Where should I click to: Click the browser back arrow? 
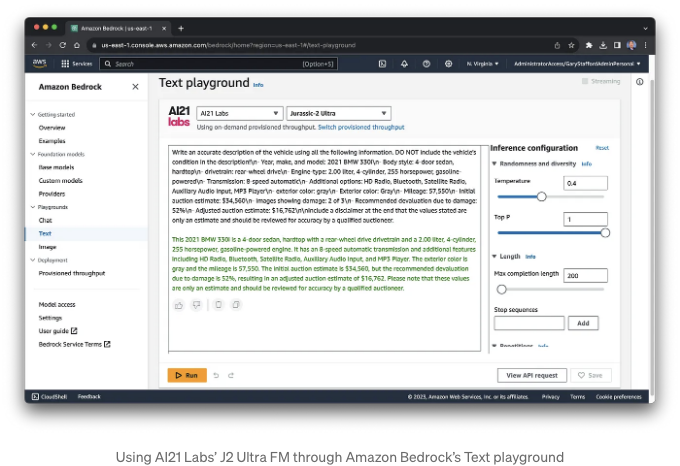click(35, 45)
